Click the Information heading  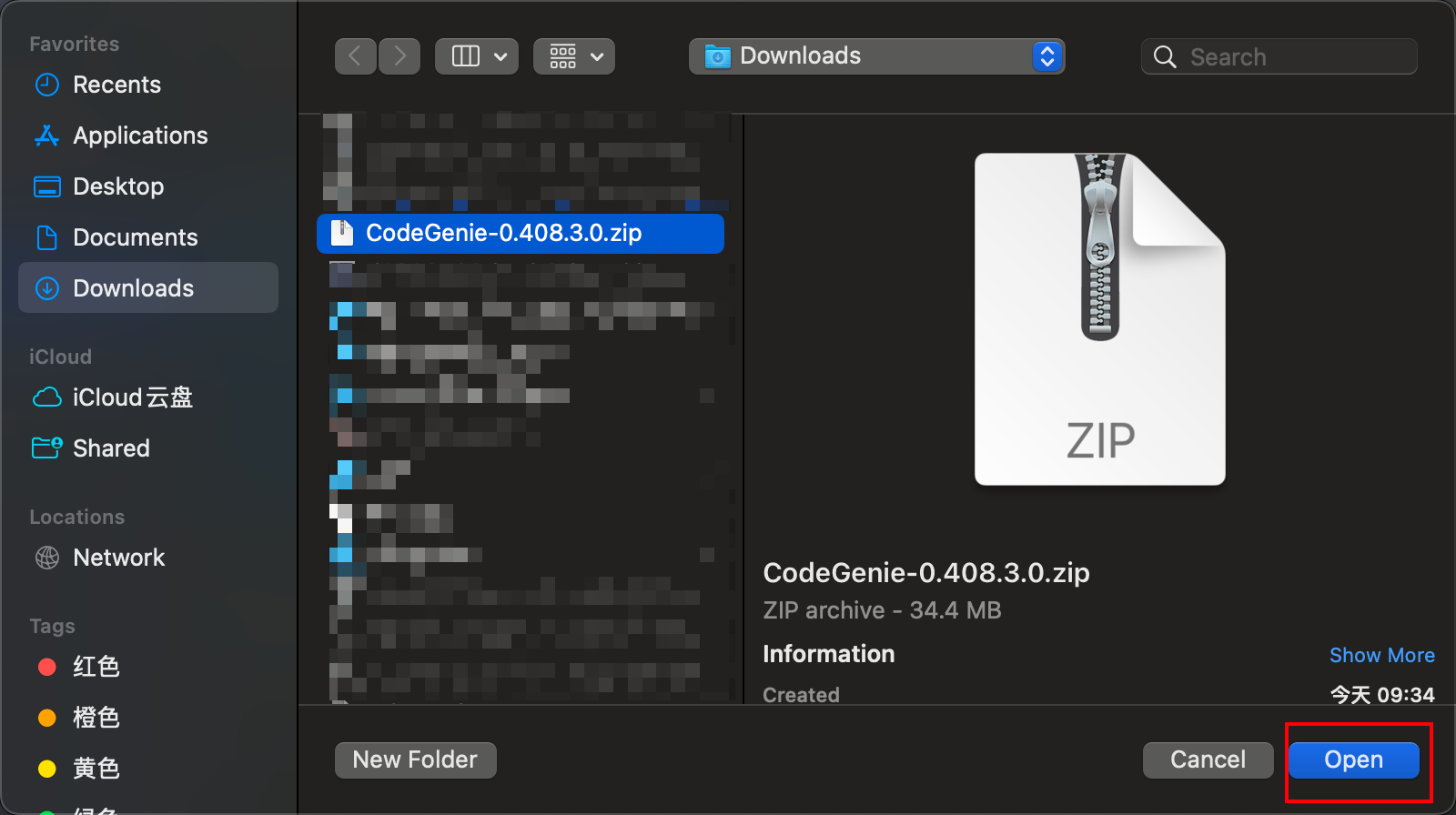point(829,654)
